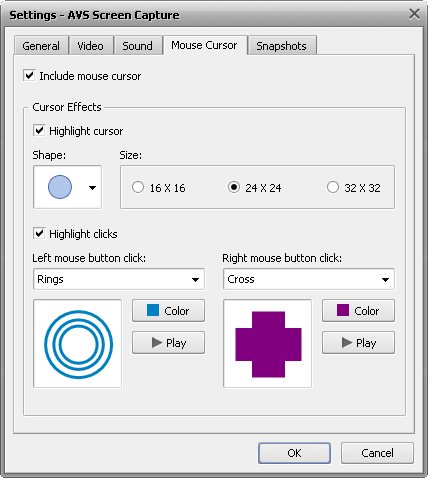
Task: Play the right mouse button click effect
Action: pos(358,343)
